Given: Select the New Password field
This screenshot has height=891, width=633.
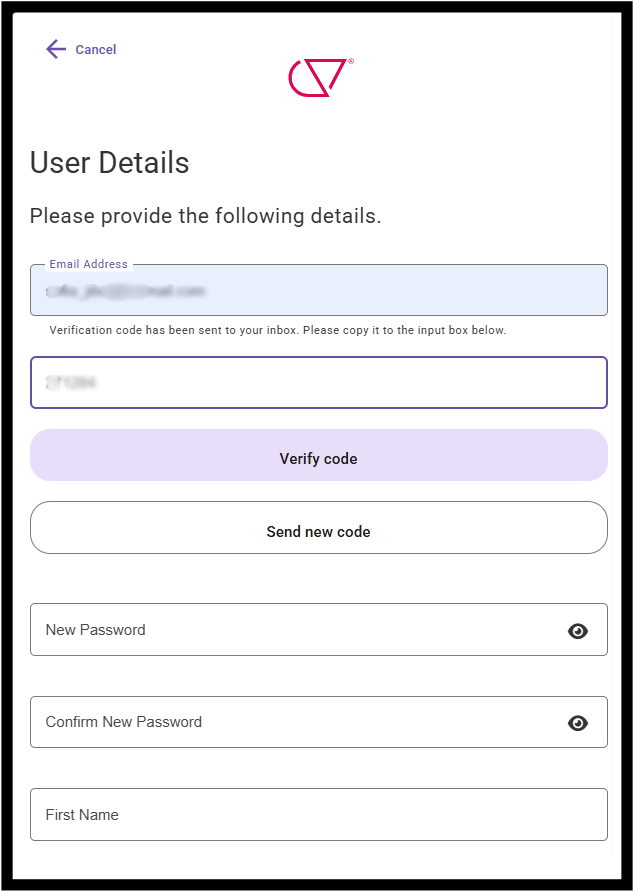Looking at the screenshot, I should 300,630.
